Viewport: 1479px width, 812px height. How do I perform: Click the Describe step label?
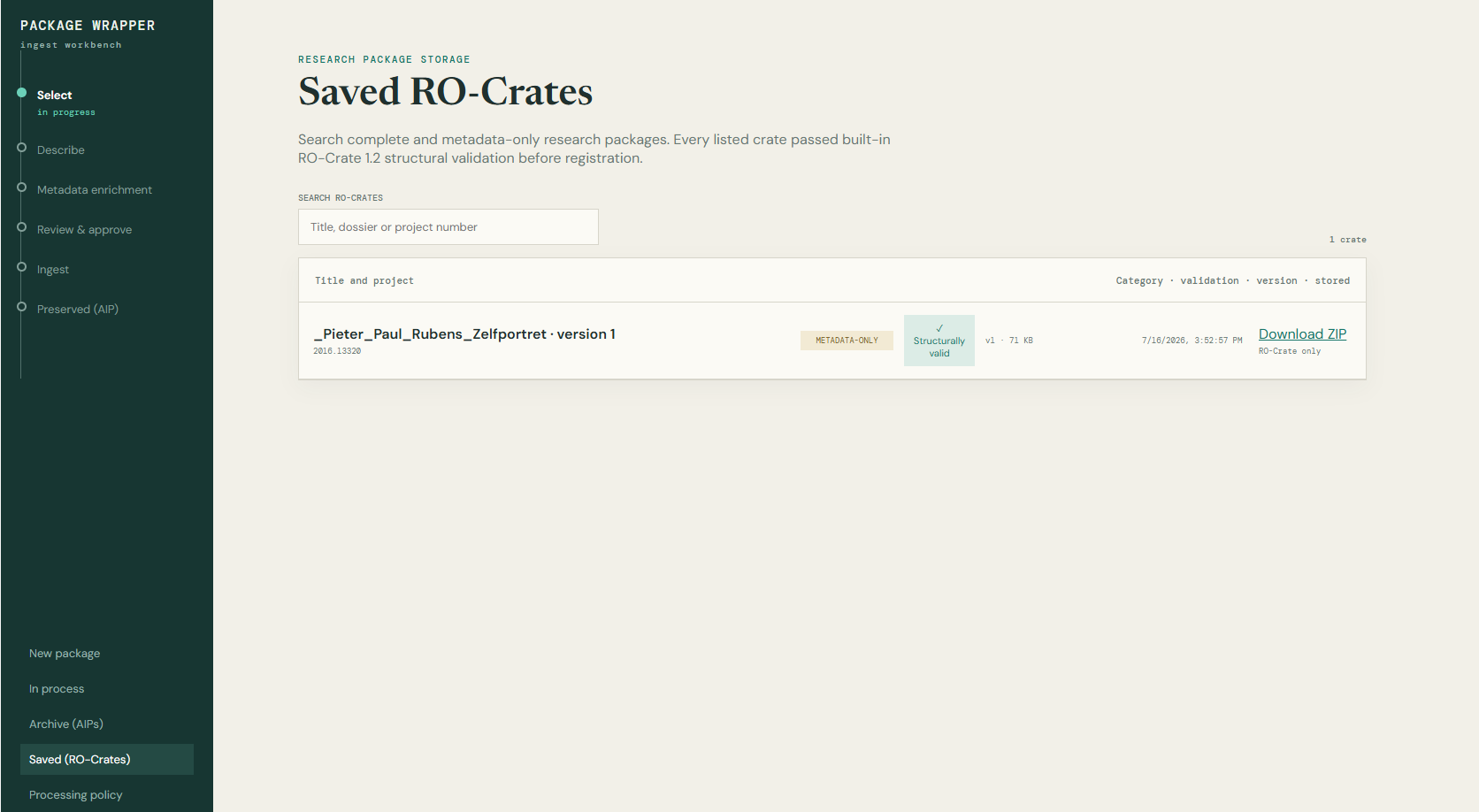[x=61, y=150]
